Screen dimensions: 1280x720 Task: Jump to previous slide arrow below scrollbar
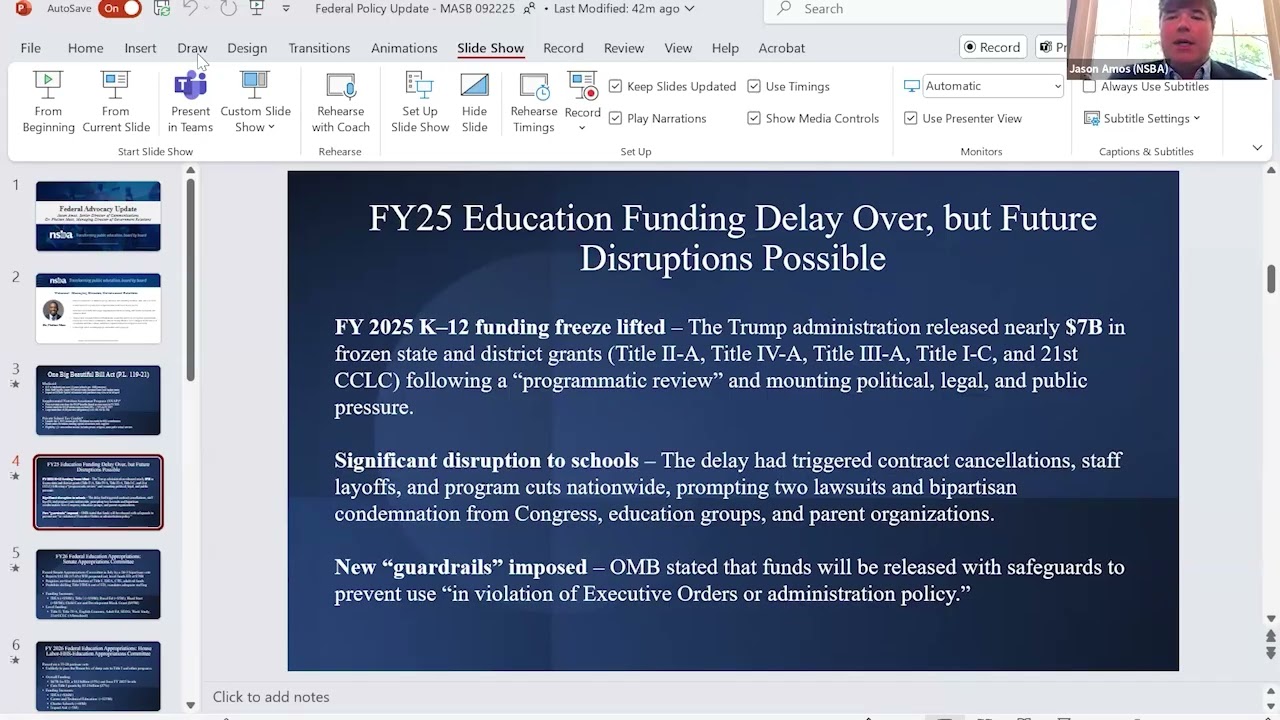[x=1271, y=636]
